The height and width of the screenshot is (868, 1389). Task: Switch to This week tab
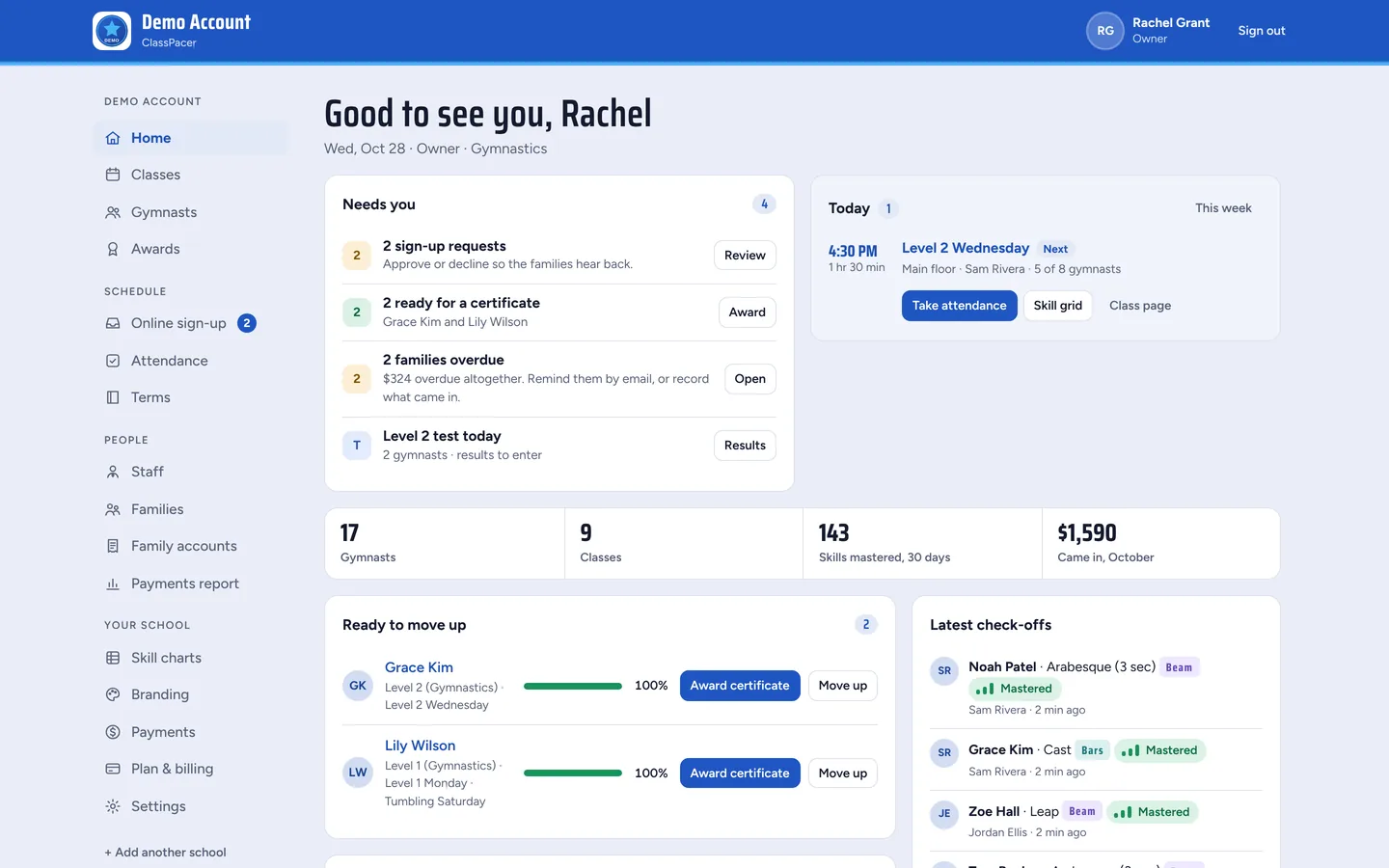[x=1223, y=208]
